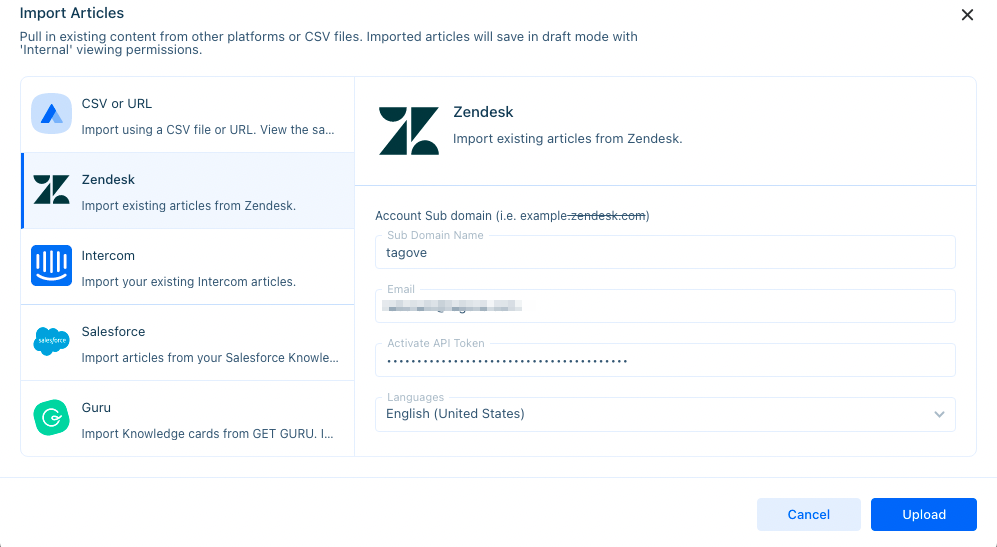Select the Zendesk import option

click(x=188, y=191)
